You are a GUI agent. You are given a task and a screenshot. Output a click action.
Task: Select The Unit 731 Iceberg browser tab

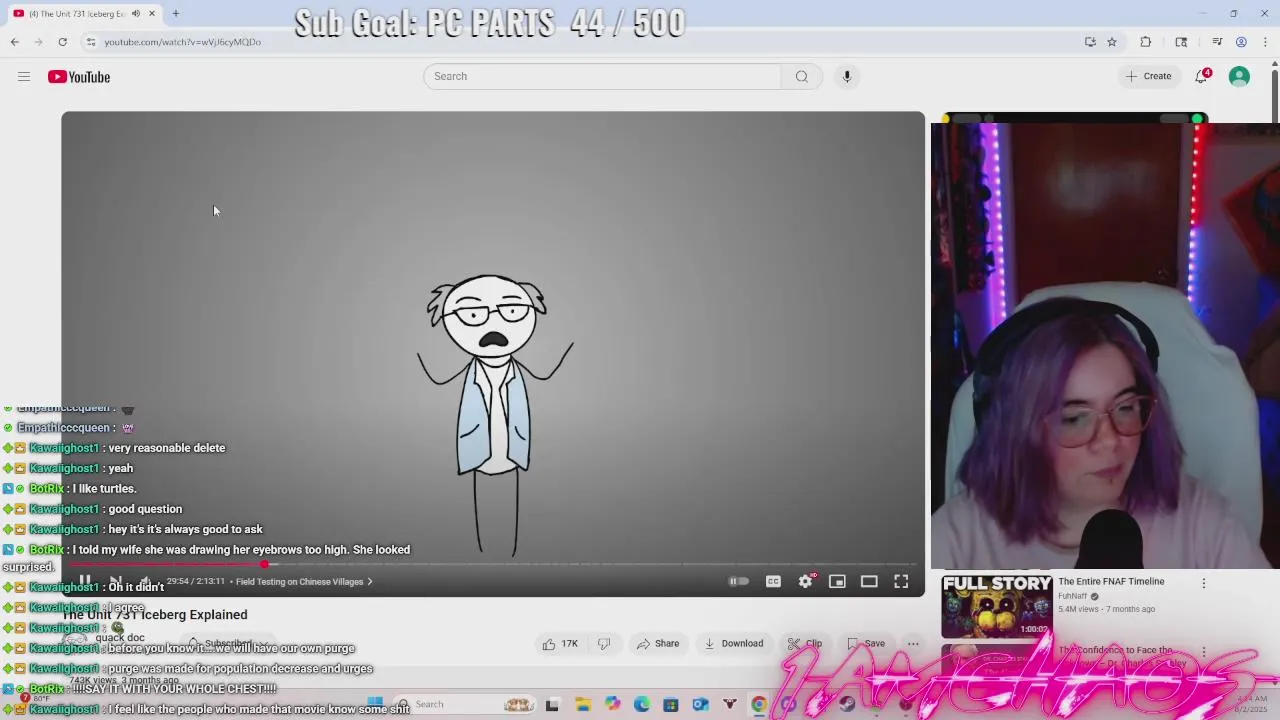pos(78,13)
